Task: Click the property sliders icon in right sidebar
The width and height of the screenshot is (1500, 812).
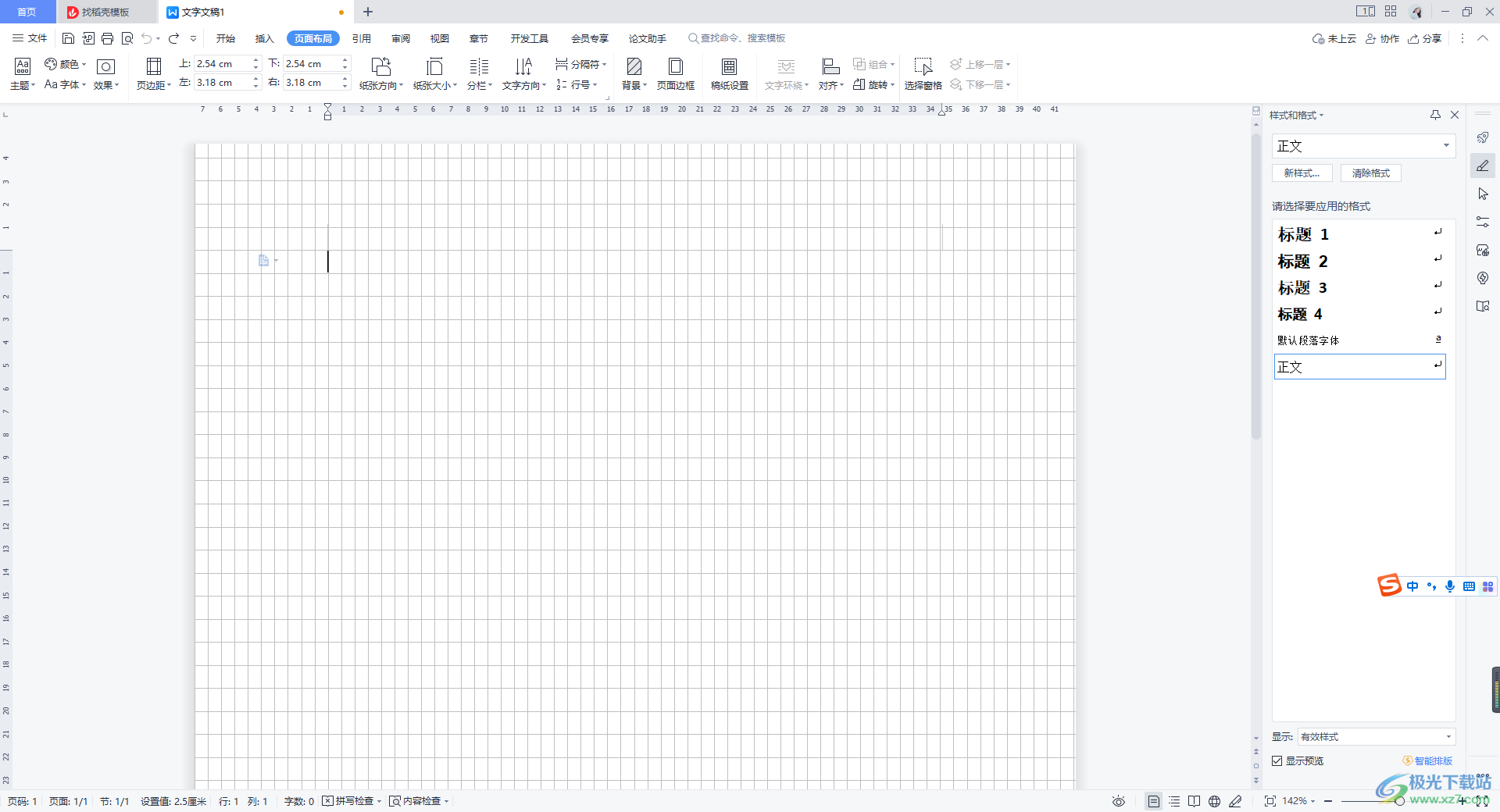Action: 1483,222
